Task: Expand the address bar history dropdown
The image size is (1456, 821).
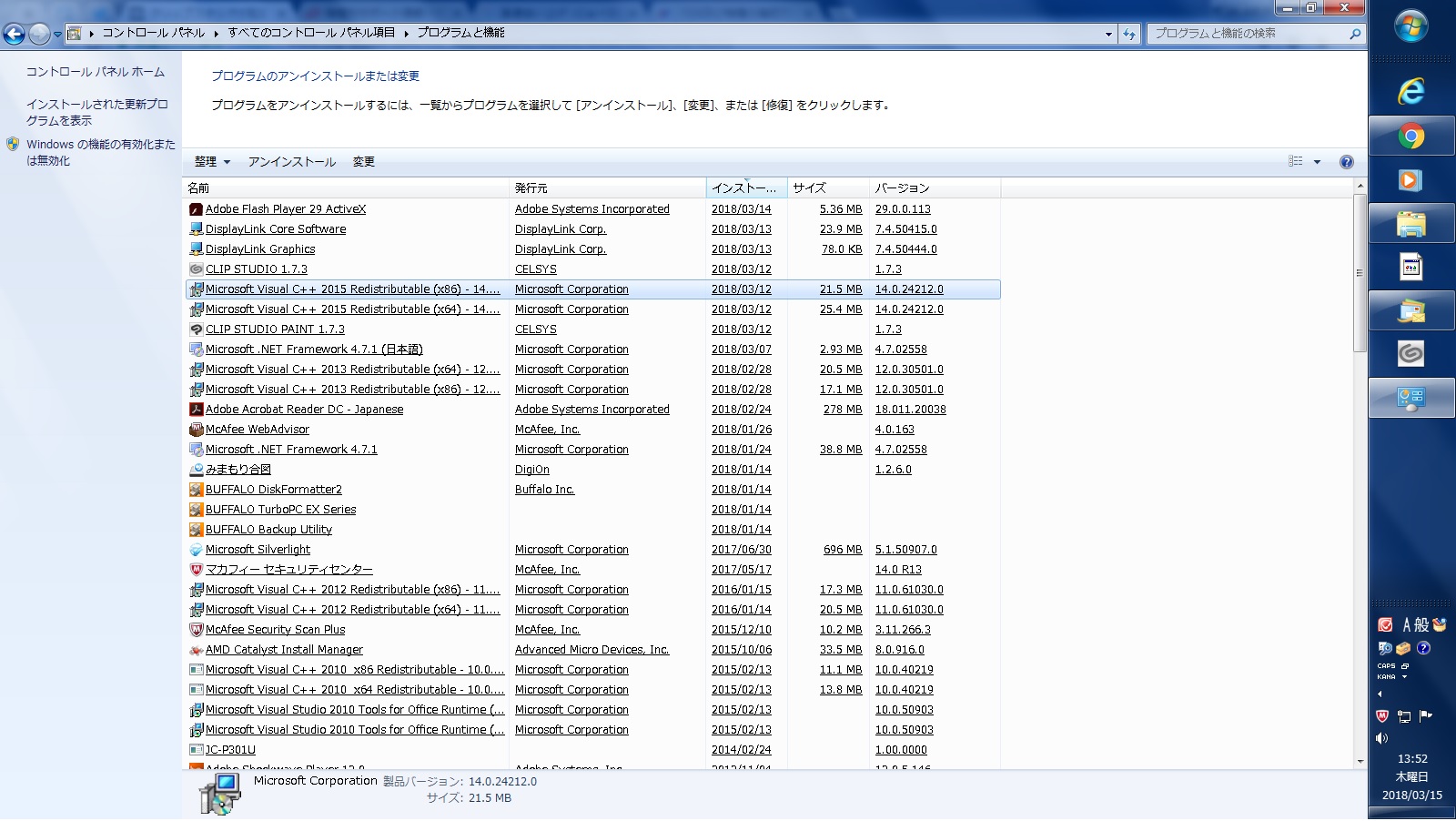Action: (x=1108, y=34)
